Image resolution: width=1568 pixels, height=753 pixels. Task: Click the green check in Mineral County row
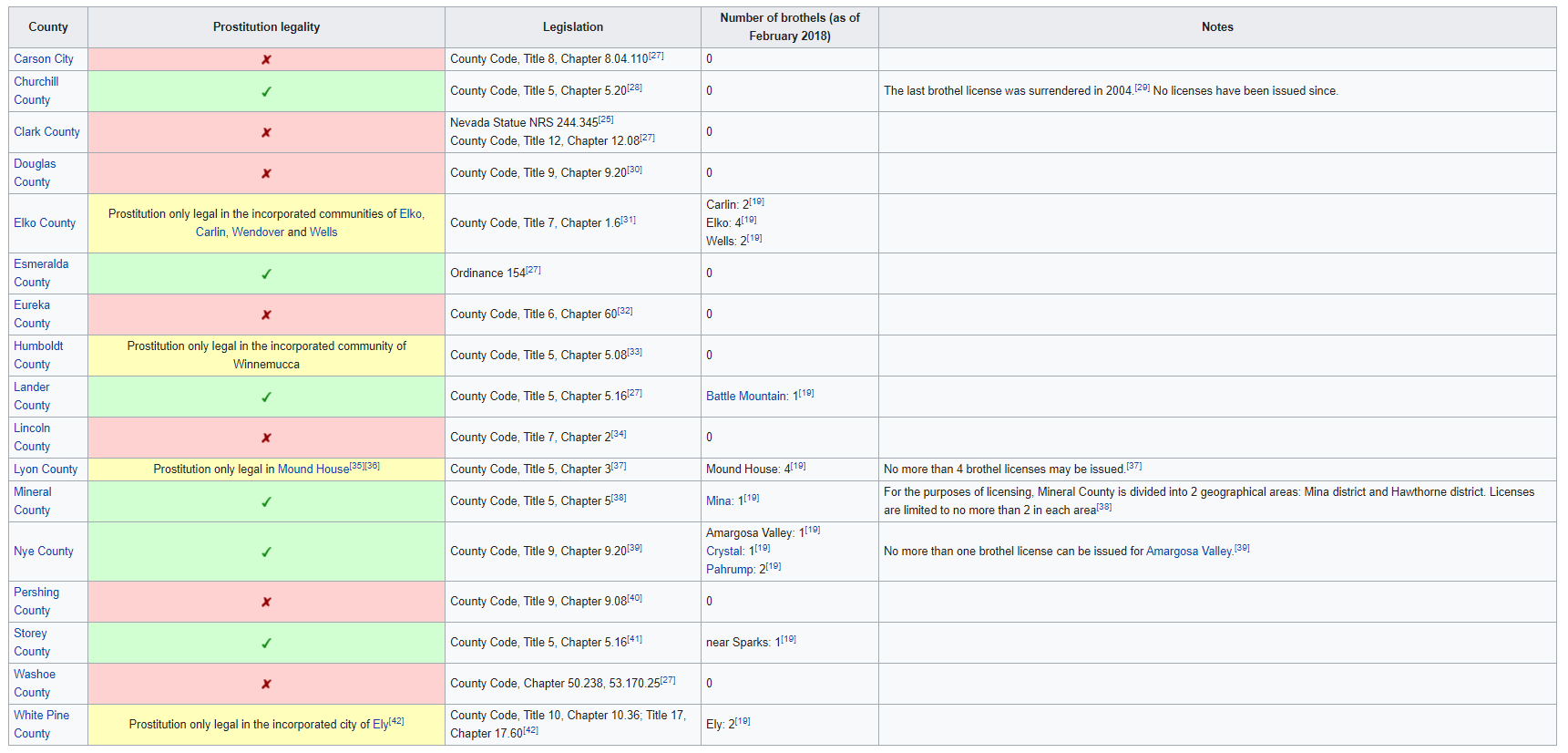pos(266,501)
